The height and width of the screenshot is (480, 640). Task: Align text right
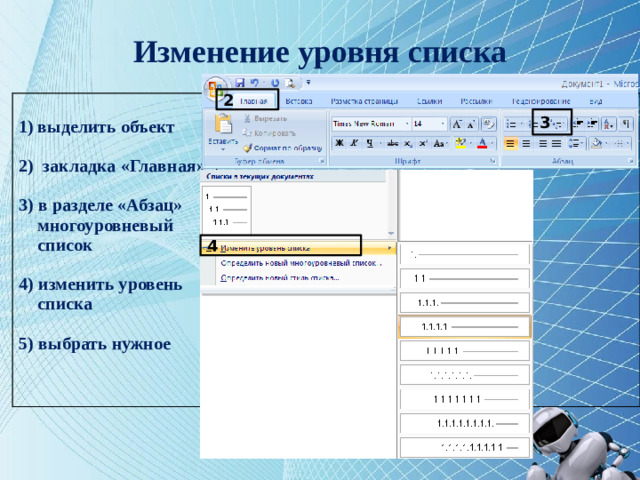click(x=542, y=144)
